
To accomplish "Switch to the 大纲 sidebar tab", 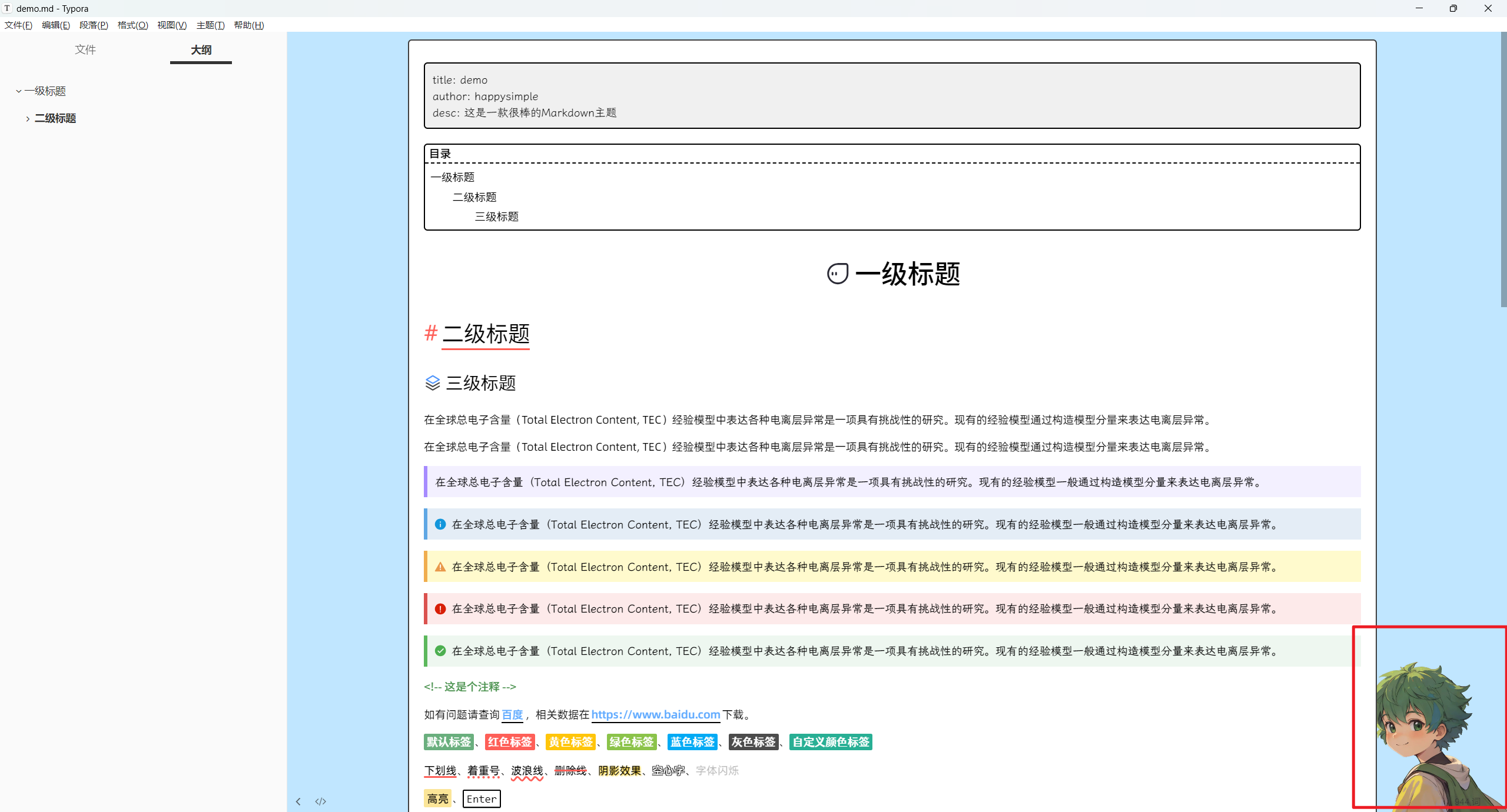I will tap(201, 50).
